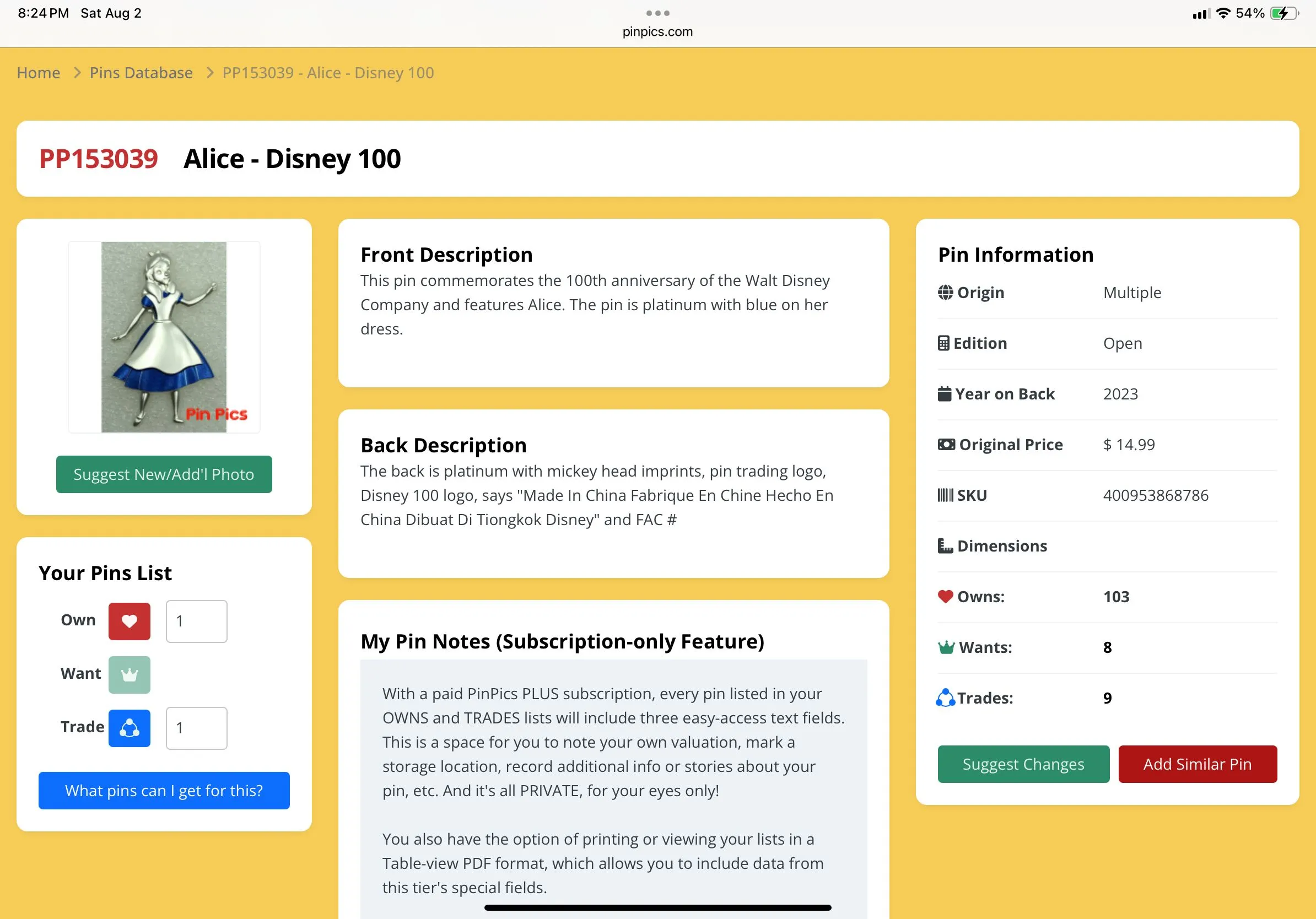
Task: Click the My Pin Notes heading
Action: pyautogui.click(x=562, y=641)
